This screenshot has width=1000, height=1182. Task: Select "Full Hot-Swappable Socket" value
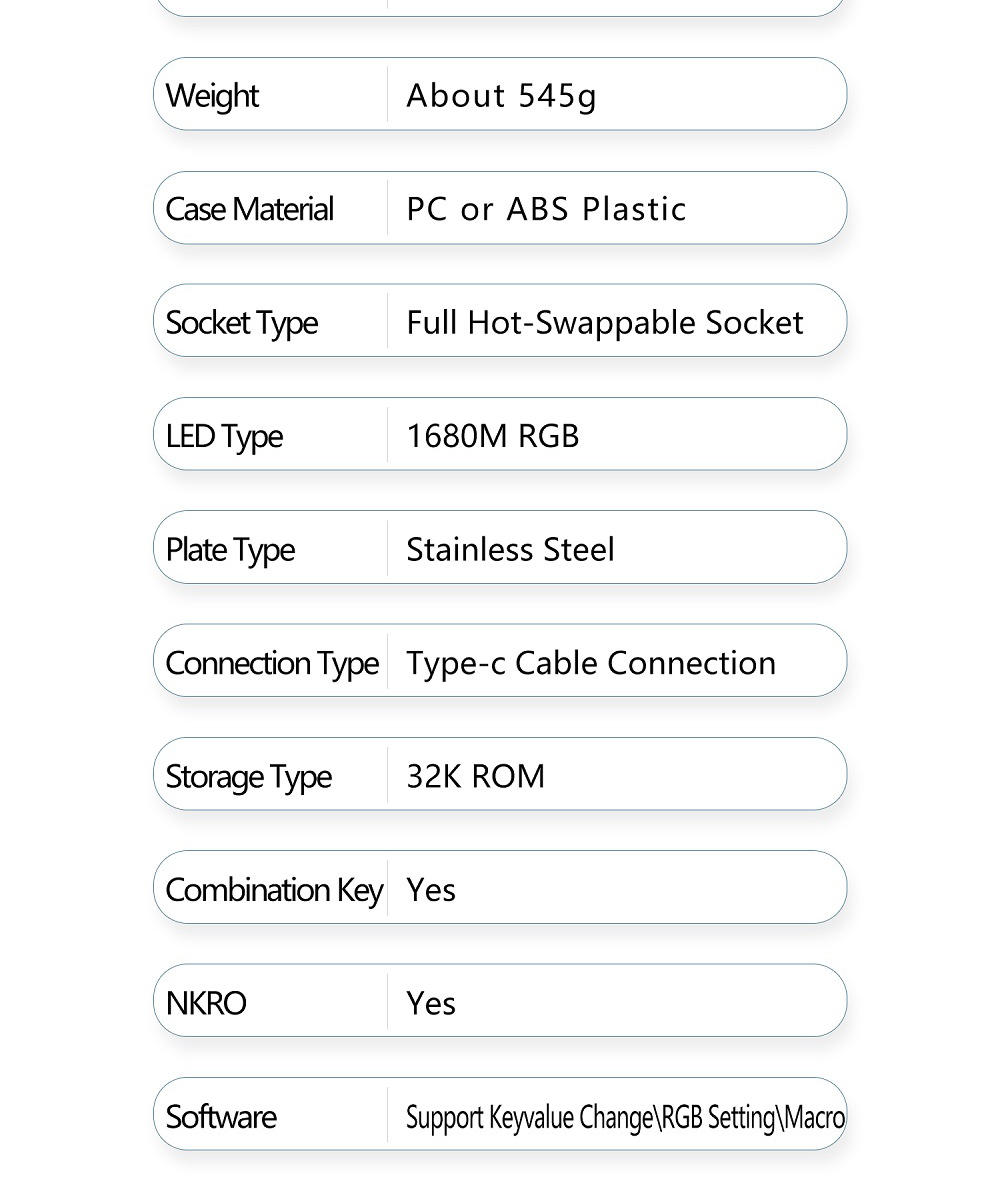pos(604,323)
